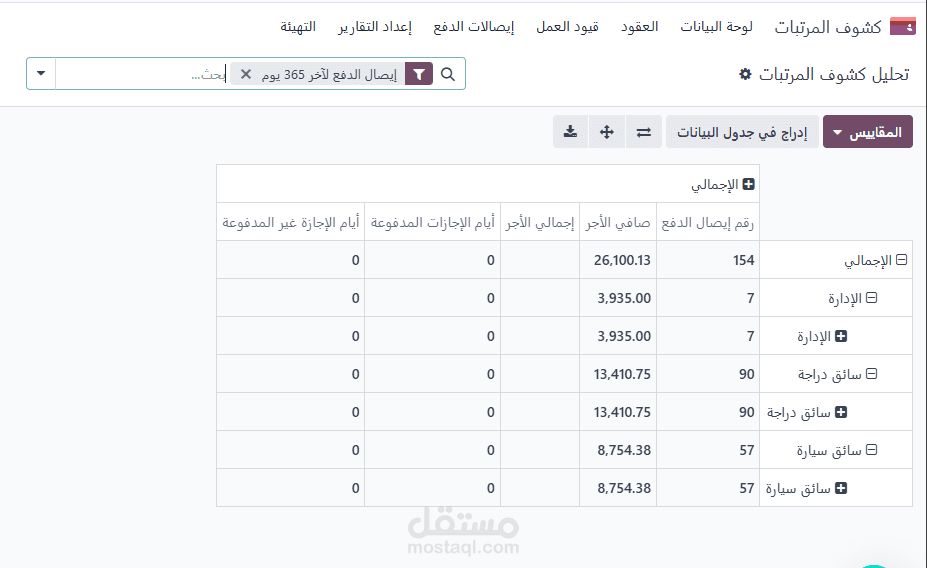
Task: Open the إعداد التقارير menu
Action: pyautogui.click(x=375, y=27)
